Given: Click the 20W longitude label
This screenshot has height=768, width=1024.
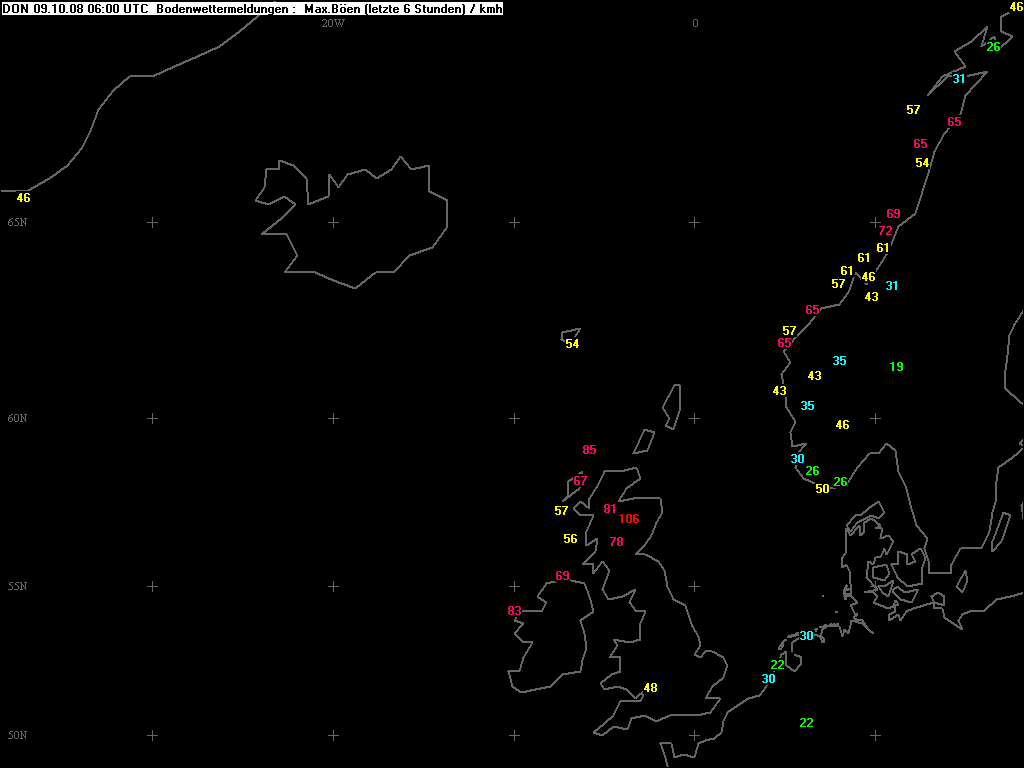Looking at the screenshot, I should tap(333, 24).
